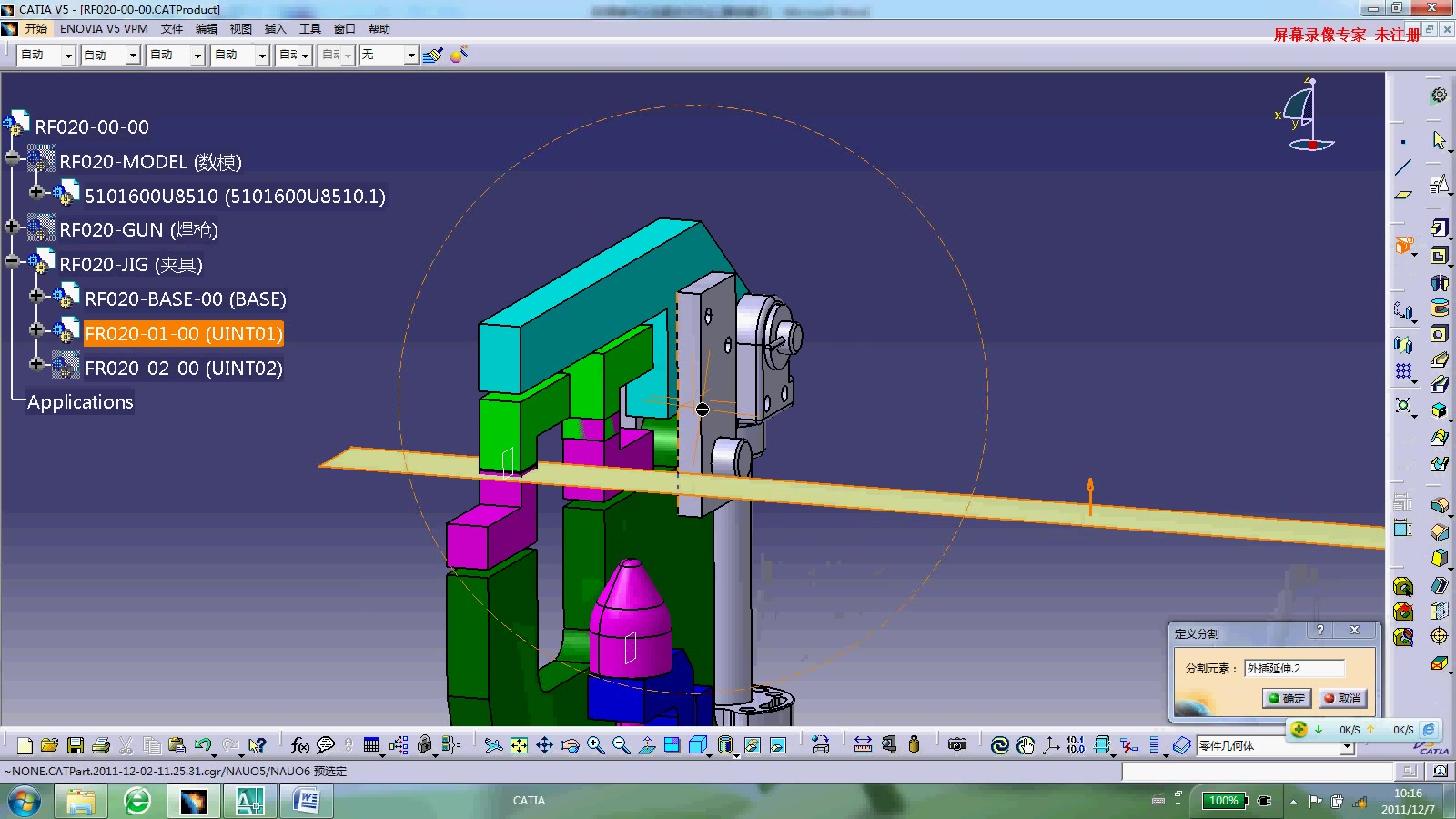The width and height of the screenshot is (1456, 819).
Task: Open the 插入 (Insert) menu
Action: click(x=276, y=29)
